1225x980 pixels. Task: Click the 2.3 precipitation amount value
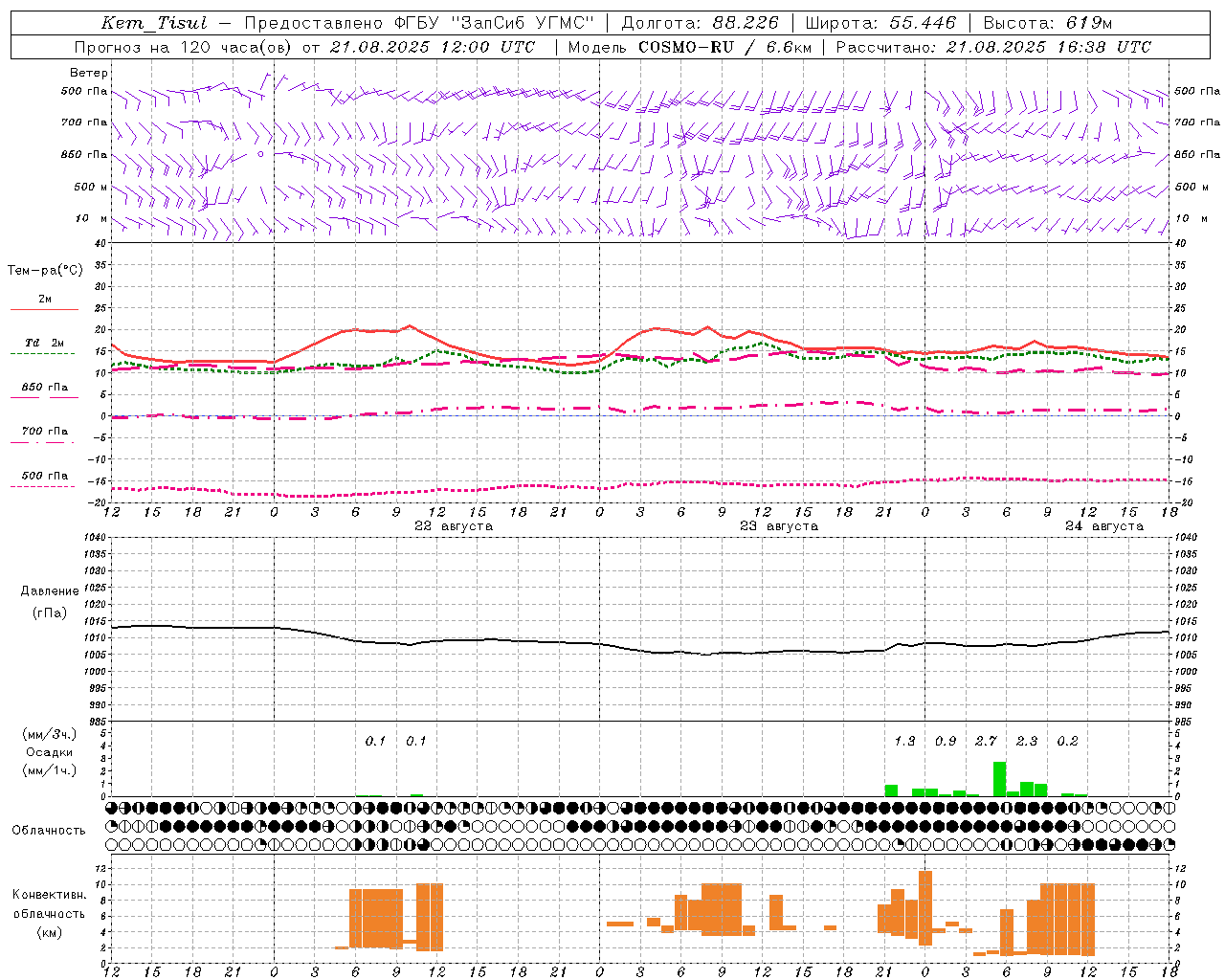click(x=1027, y=741)
